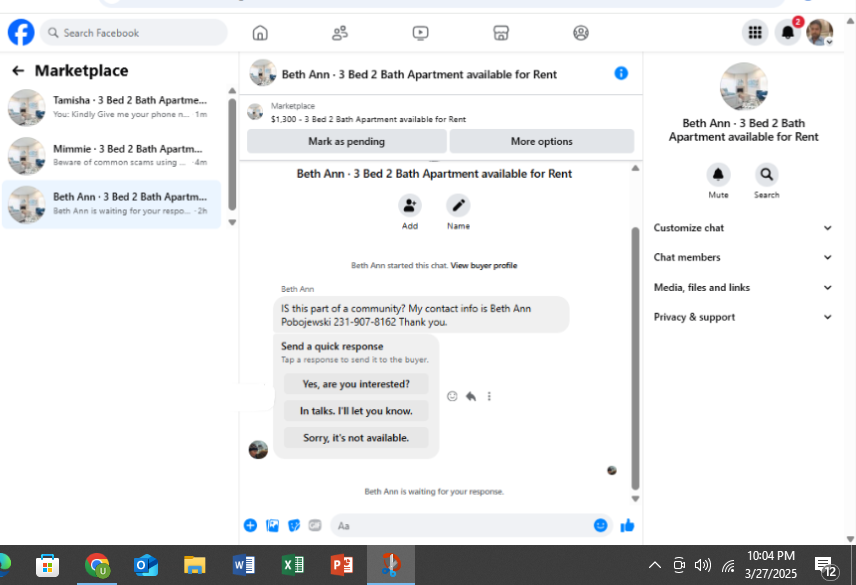Attach a photo file icon
856x585 pixels.
pyautogui.click(x=272, y=526)
